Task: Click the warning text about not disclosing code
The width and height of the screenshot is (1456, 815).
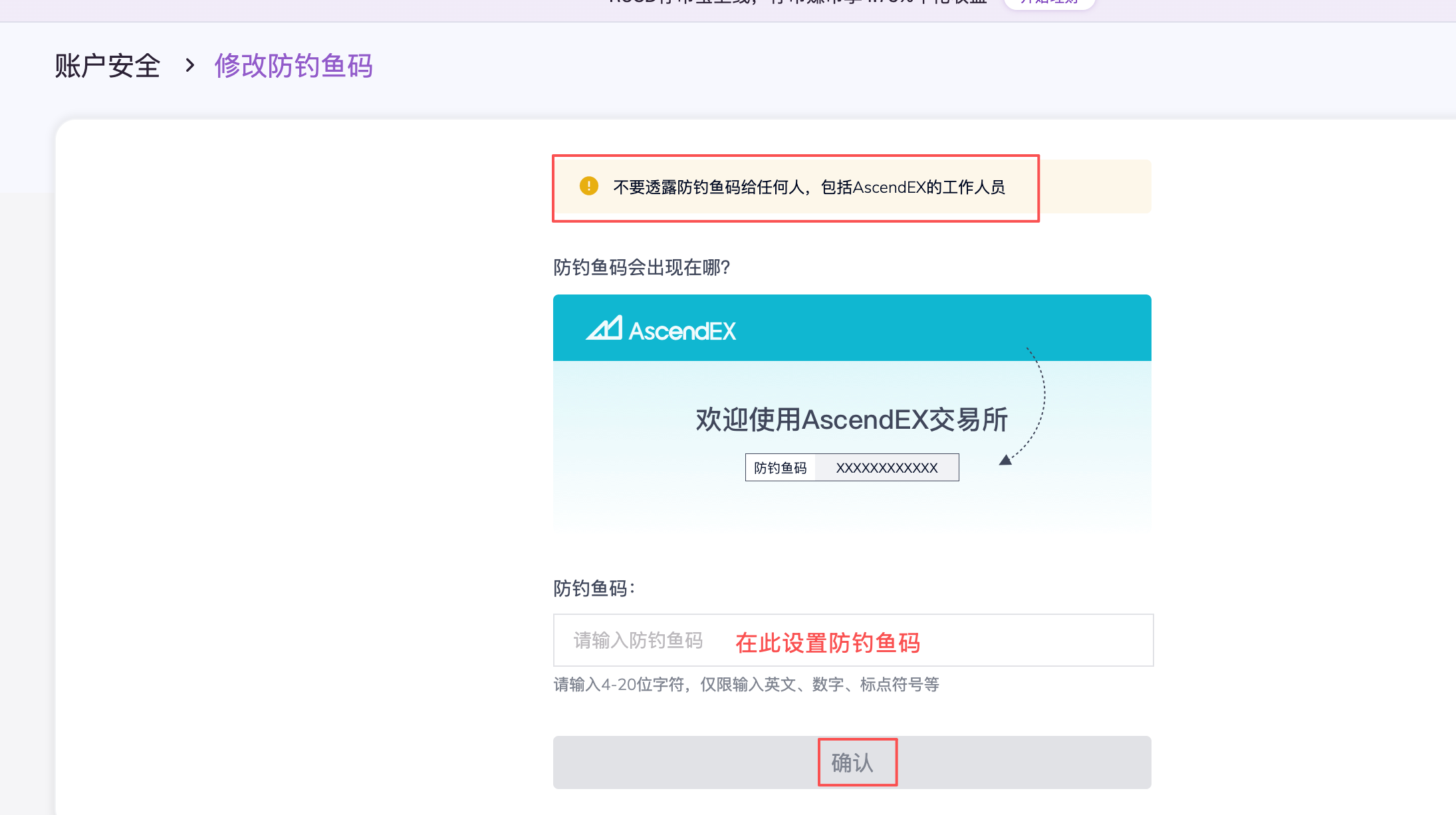Action: (x=808, y=187)
